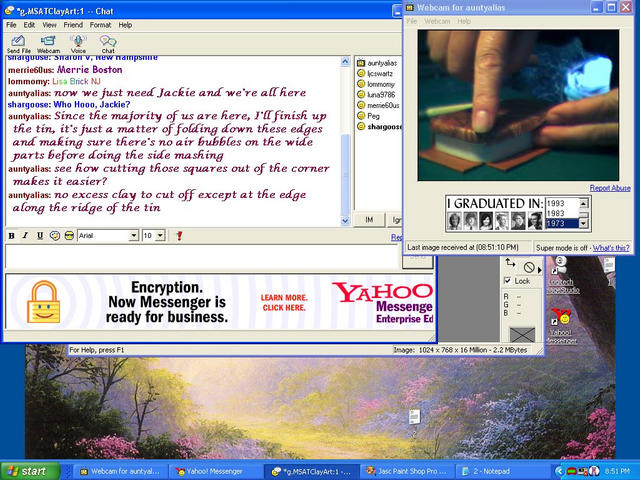Select 1983 in graduation year list
This screenshot has width=640, height=480.
pos(562,213)
